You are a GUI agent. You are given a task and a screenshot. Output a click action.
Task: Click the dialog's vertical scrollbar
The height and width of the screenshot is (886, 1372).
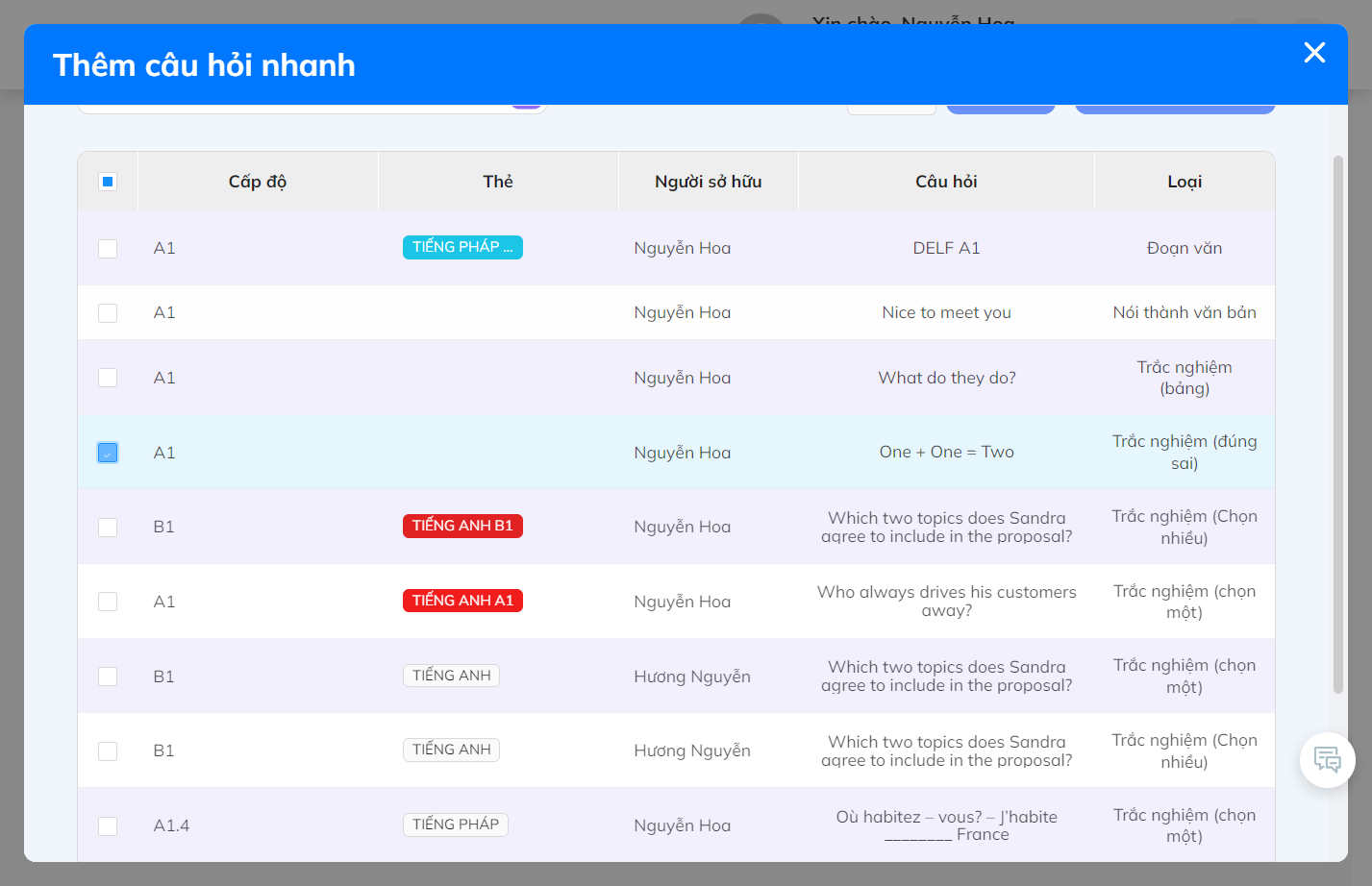coord(1337,425)
